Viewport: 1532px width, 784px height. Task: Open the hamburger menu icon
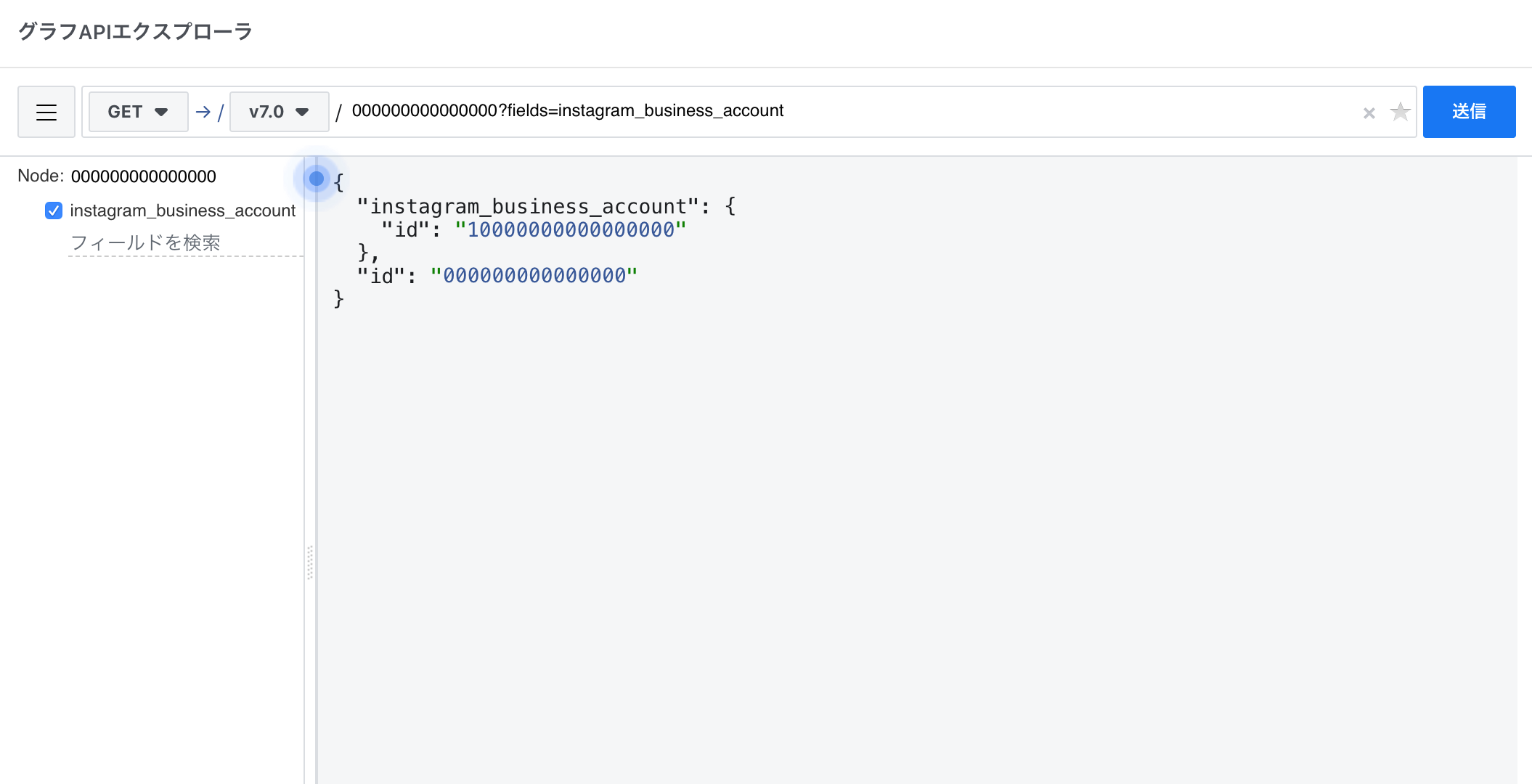[x=46, y=112]
